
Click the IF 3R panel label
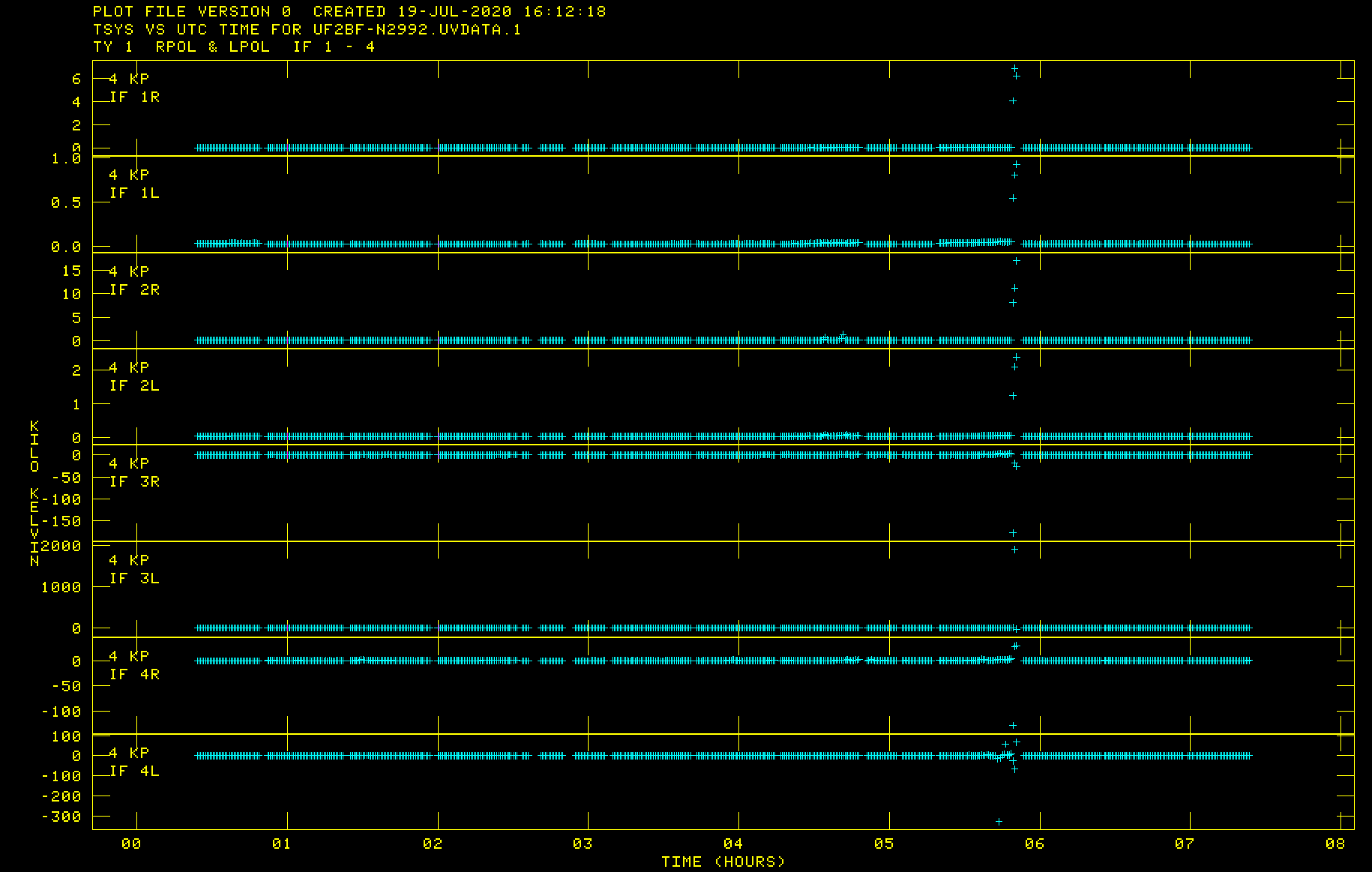point(135,482)
